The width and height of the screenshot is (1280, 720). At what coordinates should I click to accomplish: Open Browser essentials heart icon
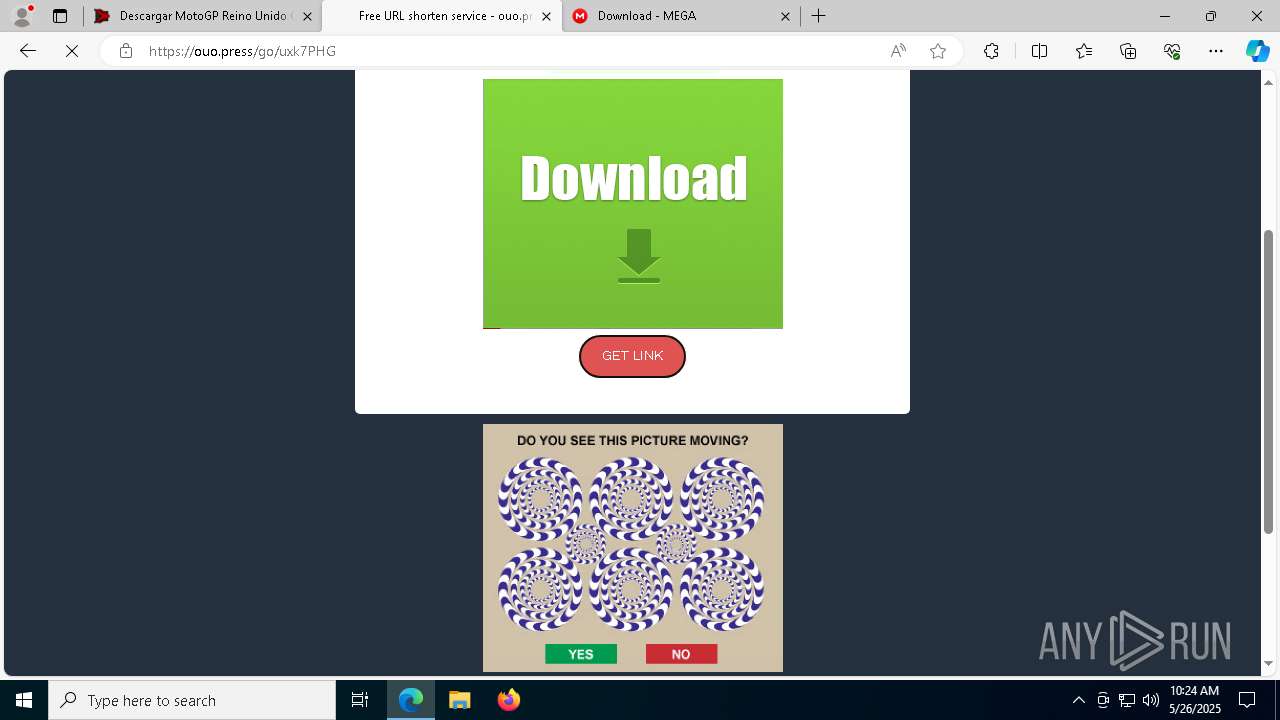[1172, 51]
